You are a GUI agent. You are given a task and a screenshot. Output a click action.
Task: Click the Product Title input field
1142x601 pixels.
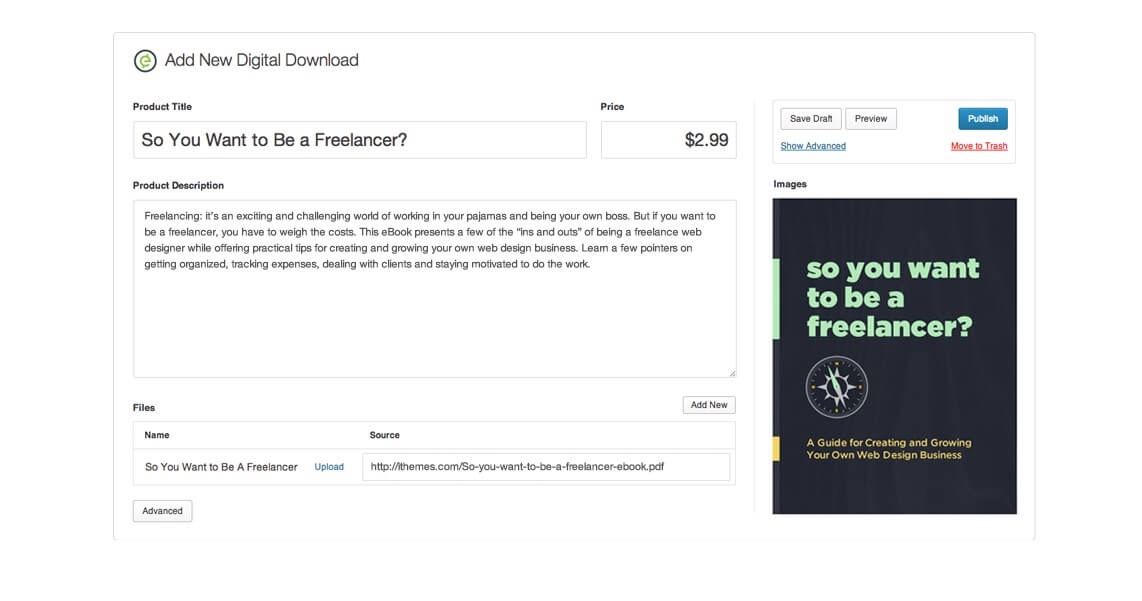[360, 140]
